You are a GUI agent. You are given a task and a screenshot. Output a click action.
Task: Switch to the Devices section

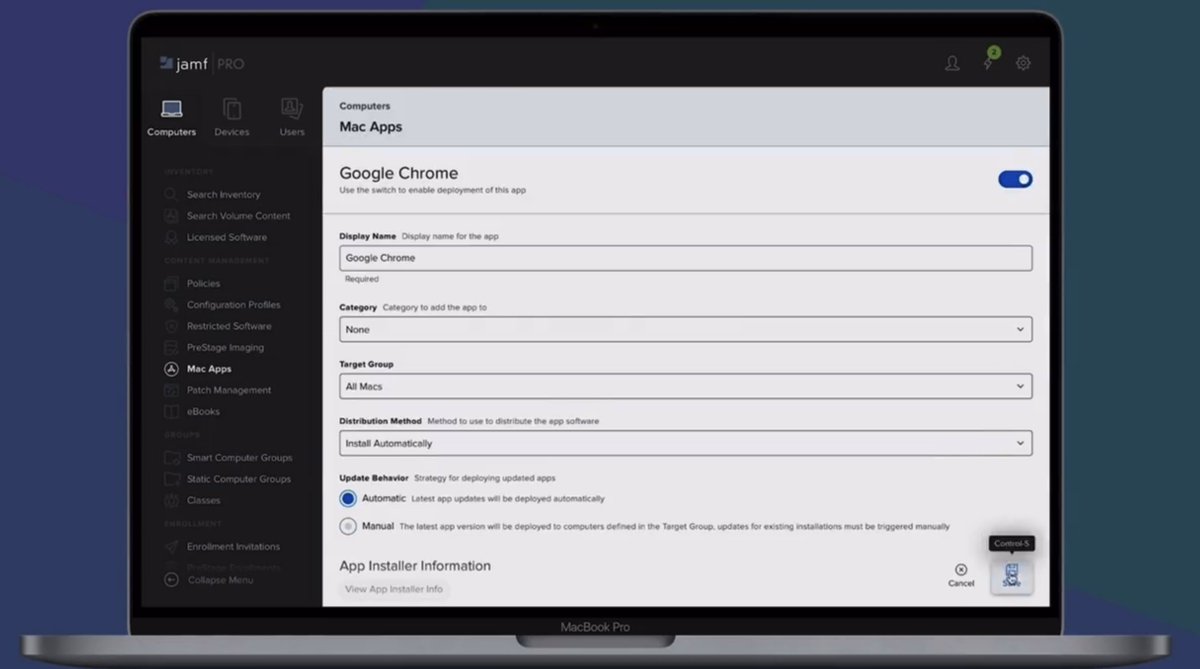(231, 118)
